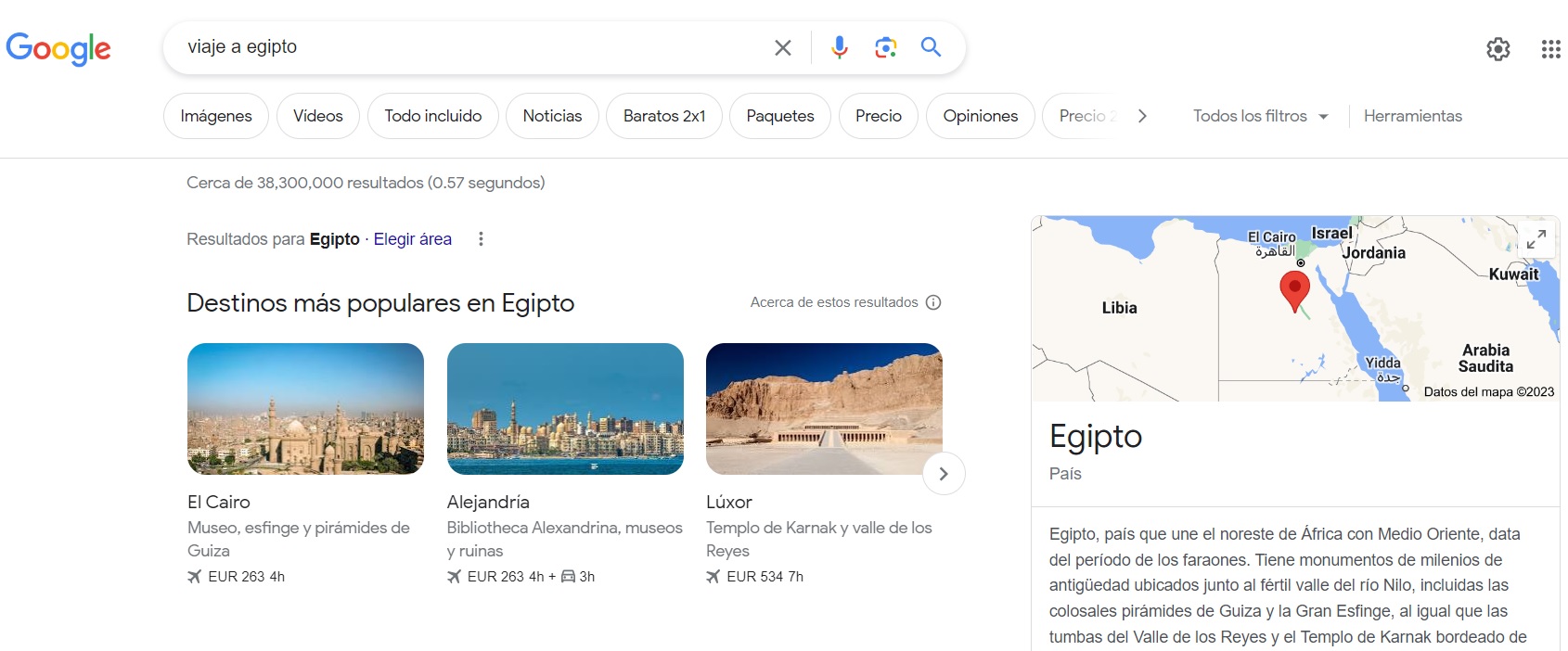This screenshot has height=651, width=1568.
Task: Click the Google logo
Action: pyautogui.click(x=58, y=48)
